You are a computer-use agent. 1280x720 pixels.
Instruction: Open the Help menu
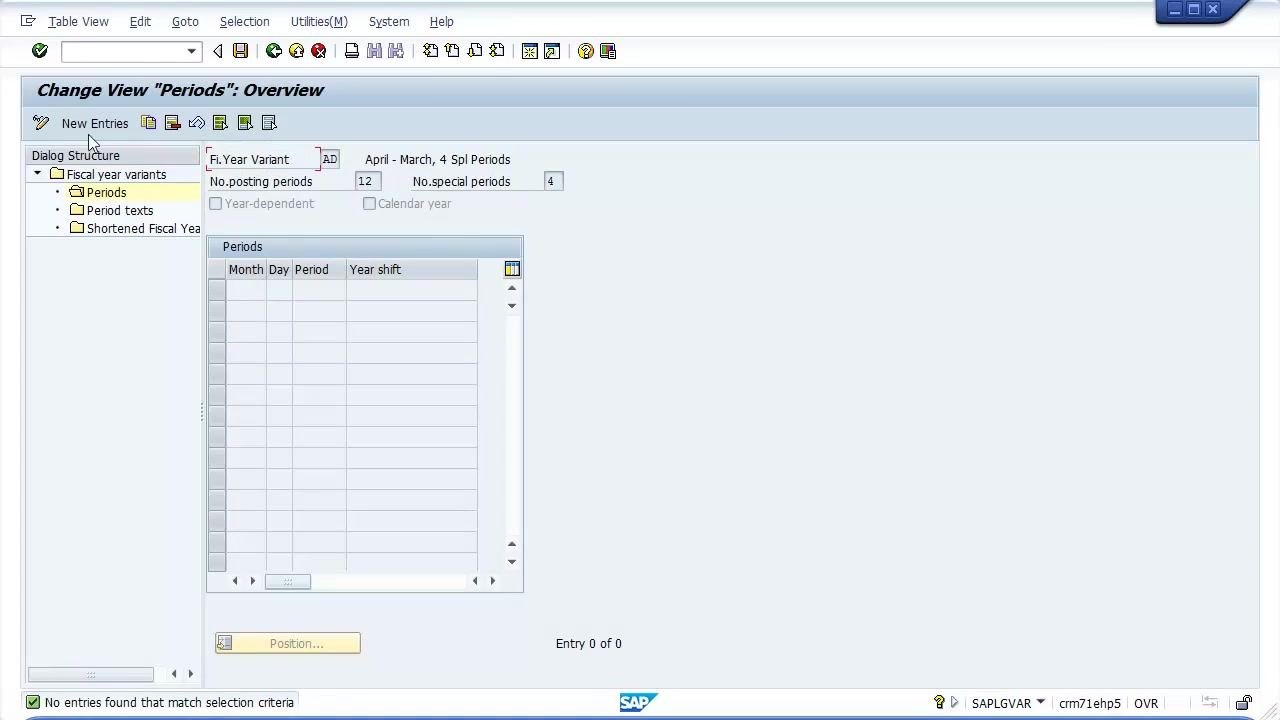(441, 21)
